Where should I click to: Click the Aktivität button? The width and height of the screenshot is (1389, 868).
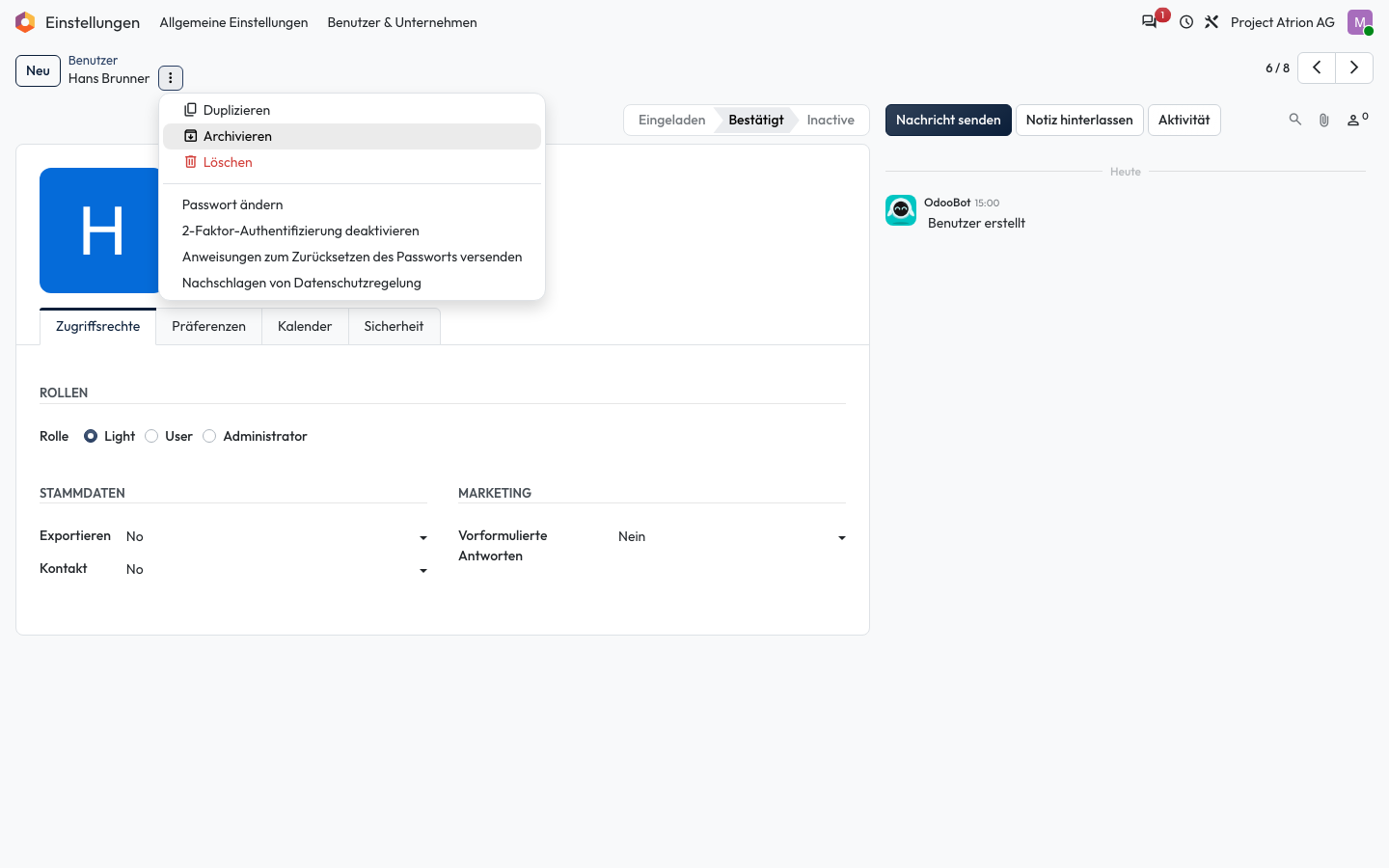point(1184,120)
